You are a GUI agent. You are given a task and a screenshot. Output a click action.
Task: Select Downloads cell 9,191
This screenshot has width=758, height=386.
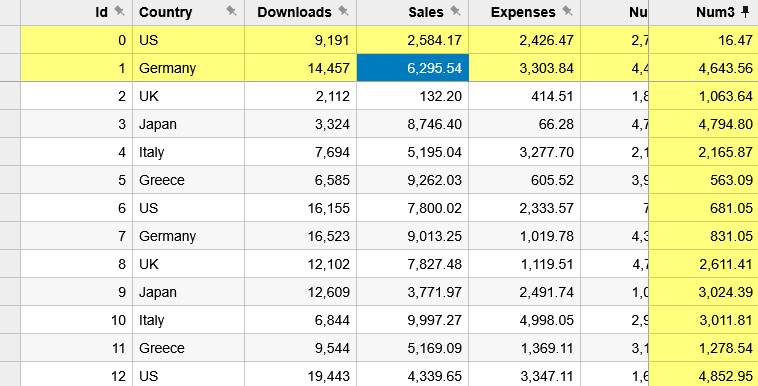point(301,40)
